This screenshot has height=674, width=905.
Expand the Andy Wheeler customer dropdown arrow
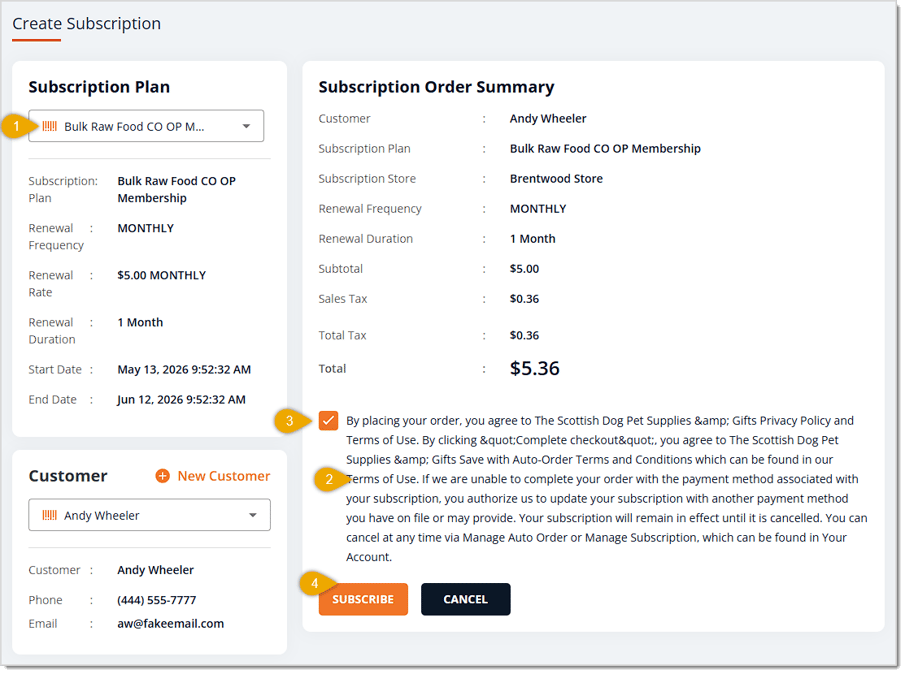coord(252,515)
